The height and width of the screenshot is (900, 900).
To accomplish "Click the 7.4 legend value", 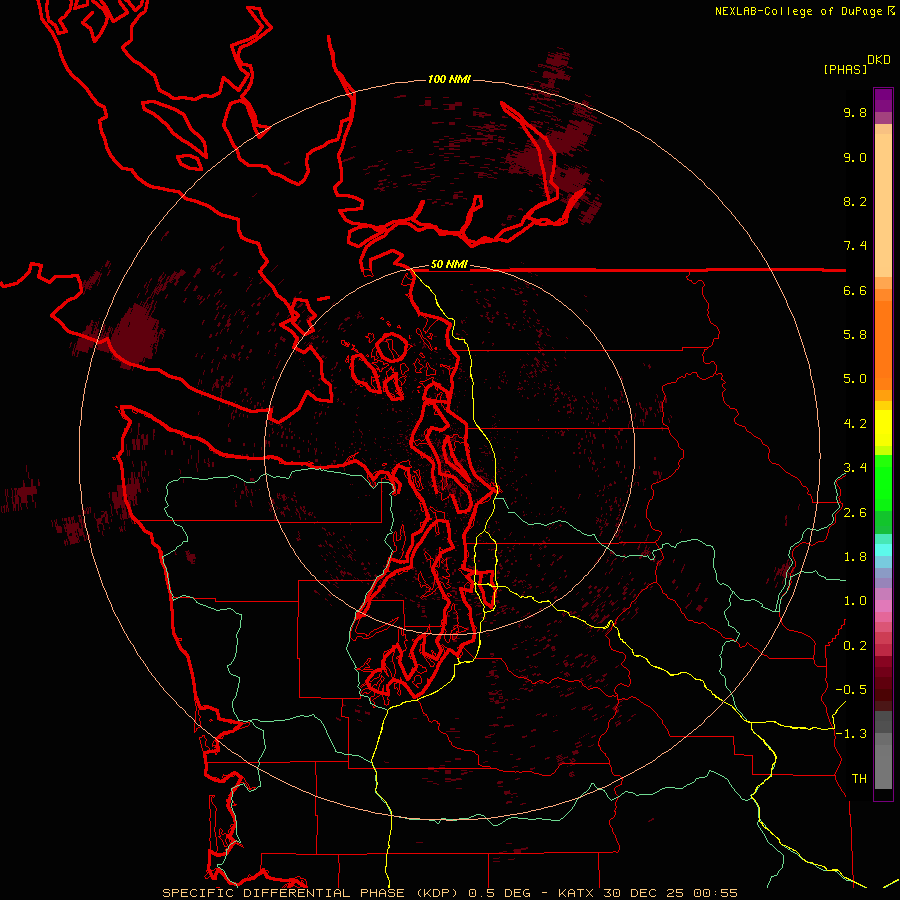I will (855, 246).
